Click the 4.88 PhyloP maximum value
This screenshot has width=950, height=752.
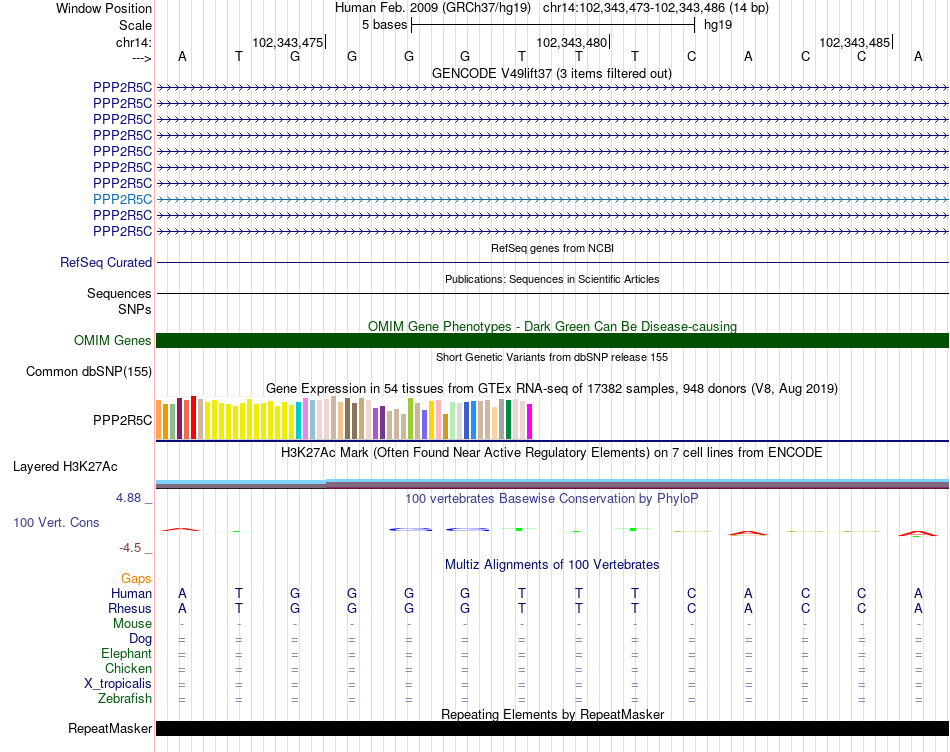pos(128,497)
